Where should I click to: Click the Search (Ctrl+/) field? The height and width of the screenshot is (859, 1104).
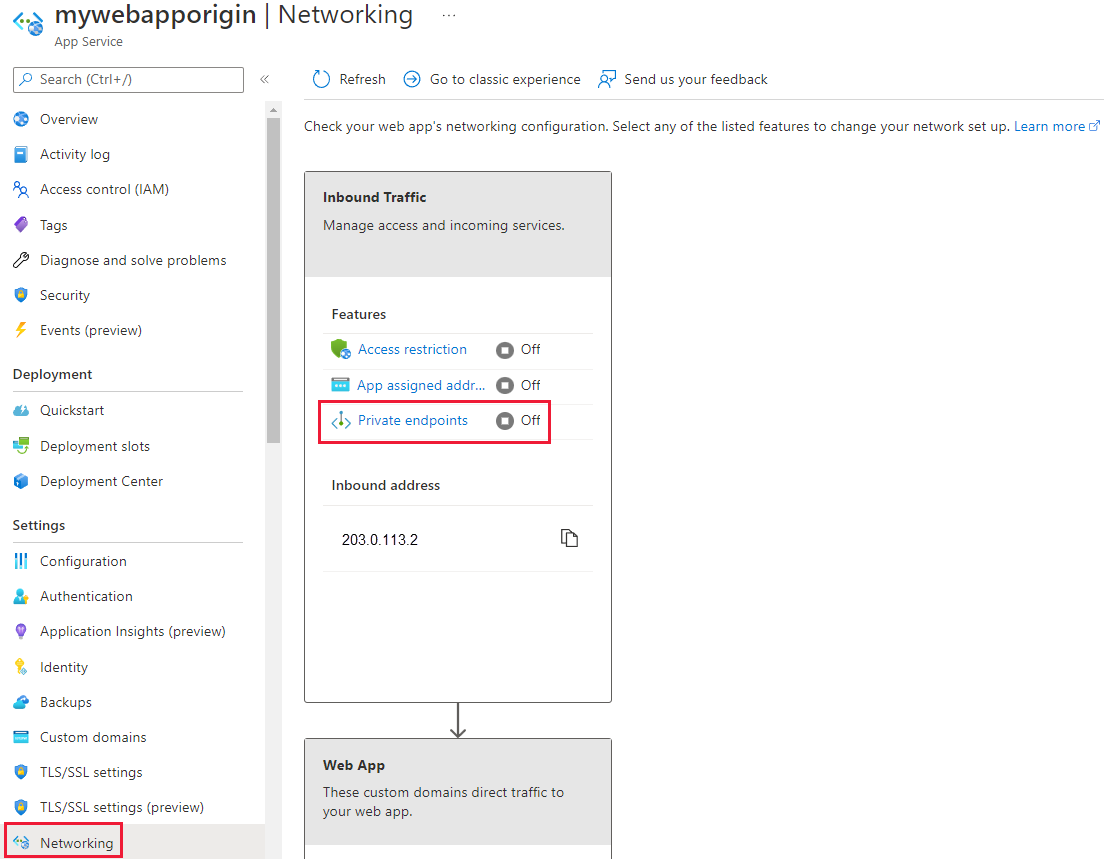click(x=128, y=79)
